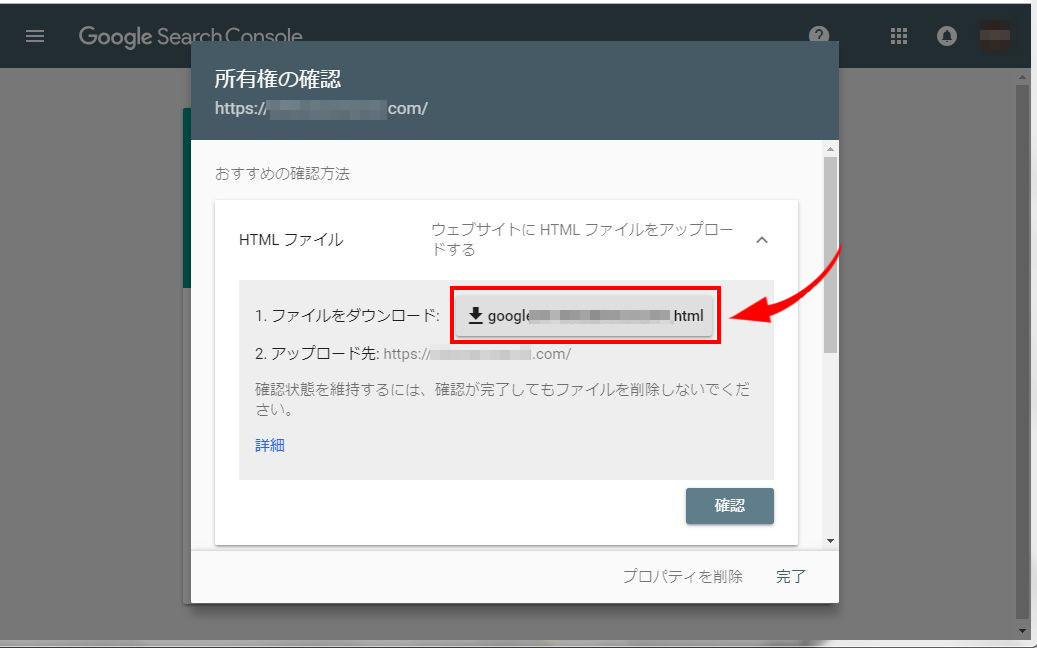The height and width of the screenshot is (648, 1037).
Task: Click the HTML ファイル method label
Action: [x=291, y=239]
